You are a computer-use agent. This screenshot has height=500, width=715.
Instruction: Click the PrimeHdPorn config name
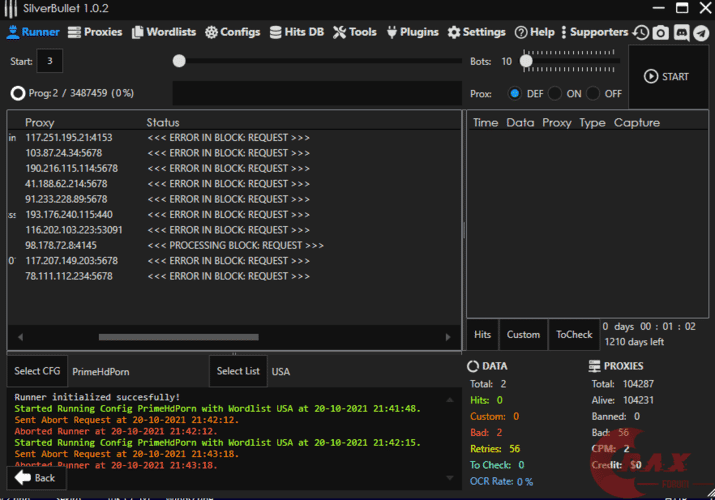101,372
